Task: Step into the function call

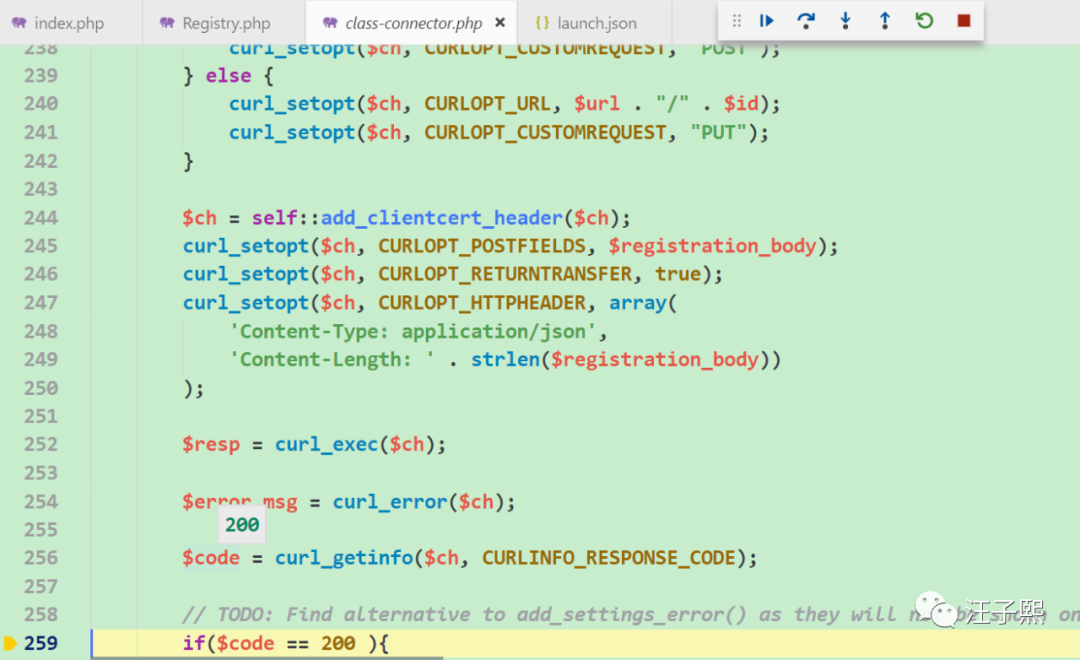Action: pyautogui.click(x=845, y=21)
